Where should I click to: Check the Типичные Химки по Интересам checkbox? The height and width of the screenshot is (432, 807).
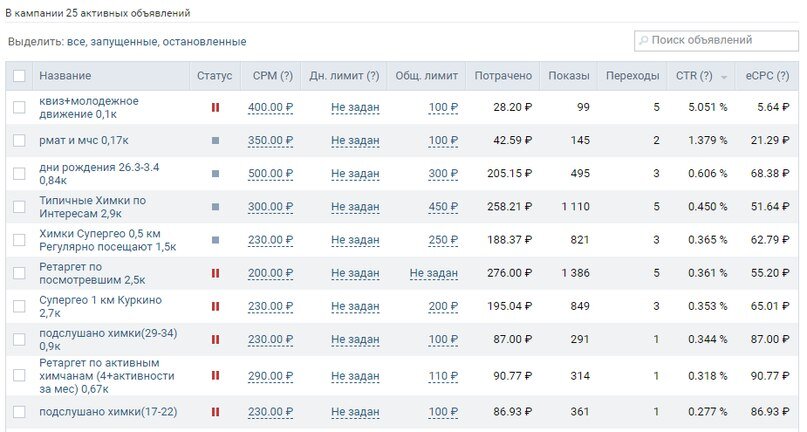(19, 206)
